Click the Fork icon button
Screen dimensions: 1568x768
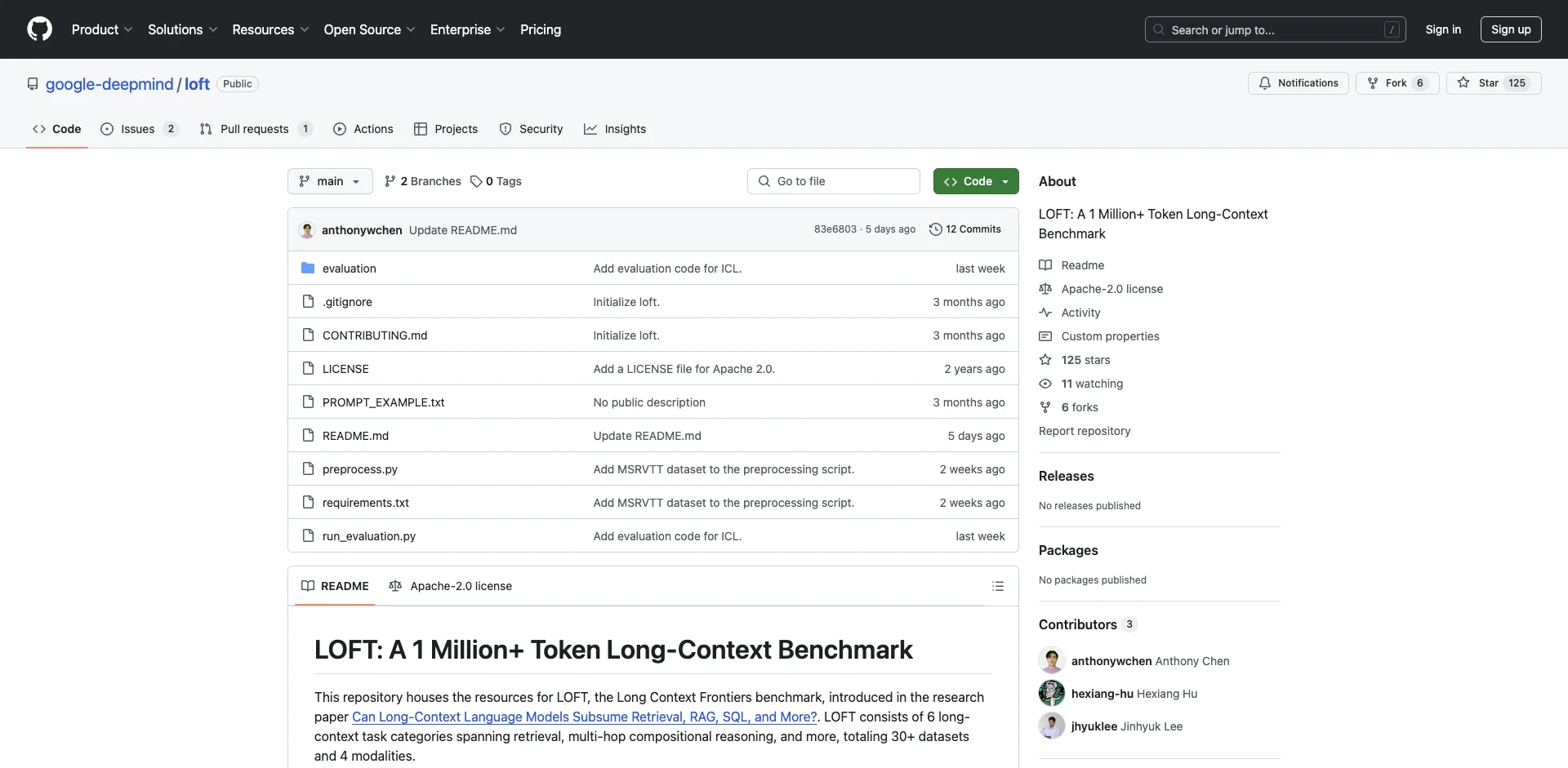click(1373, 83)
